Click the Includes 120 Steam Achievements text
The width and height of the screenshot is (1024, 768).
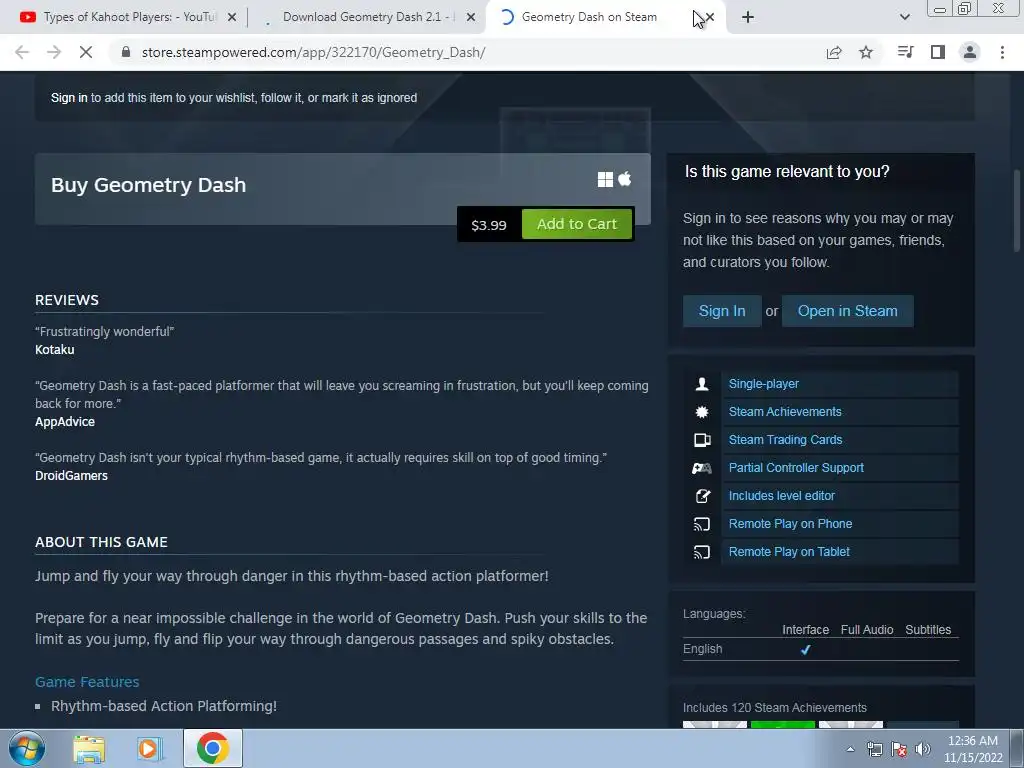[x=775, y=708]
